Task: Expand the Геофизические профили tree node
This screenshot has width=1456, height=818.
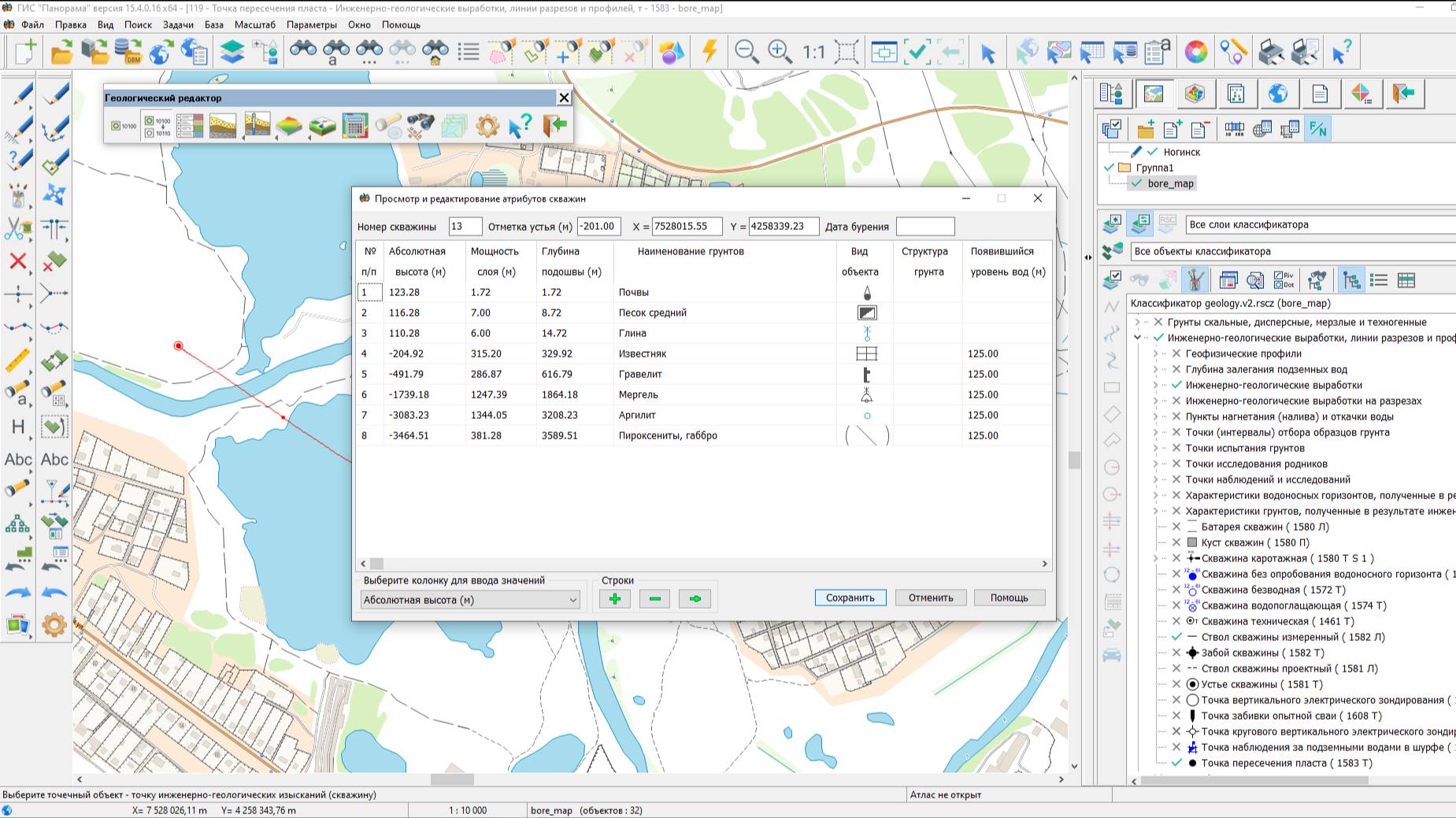Action: [x=1156, y=353]
